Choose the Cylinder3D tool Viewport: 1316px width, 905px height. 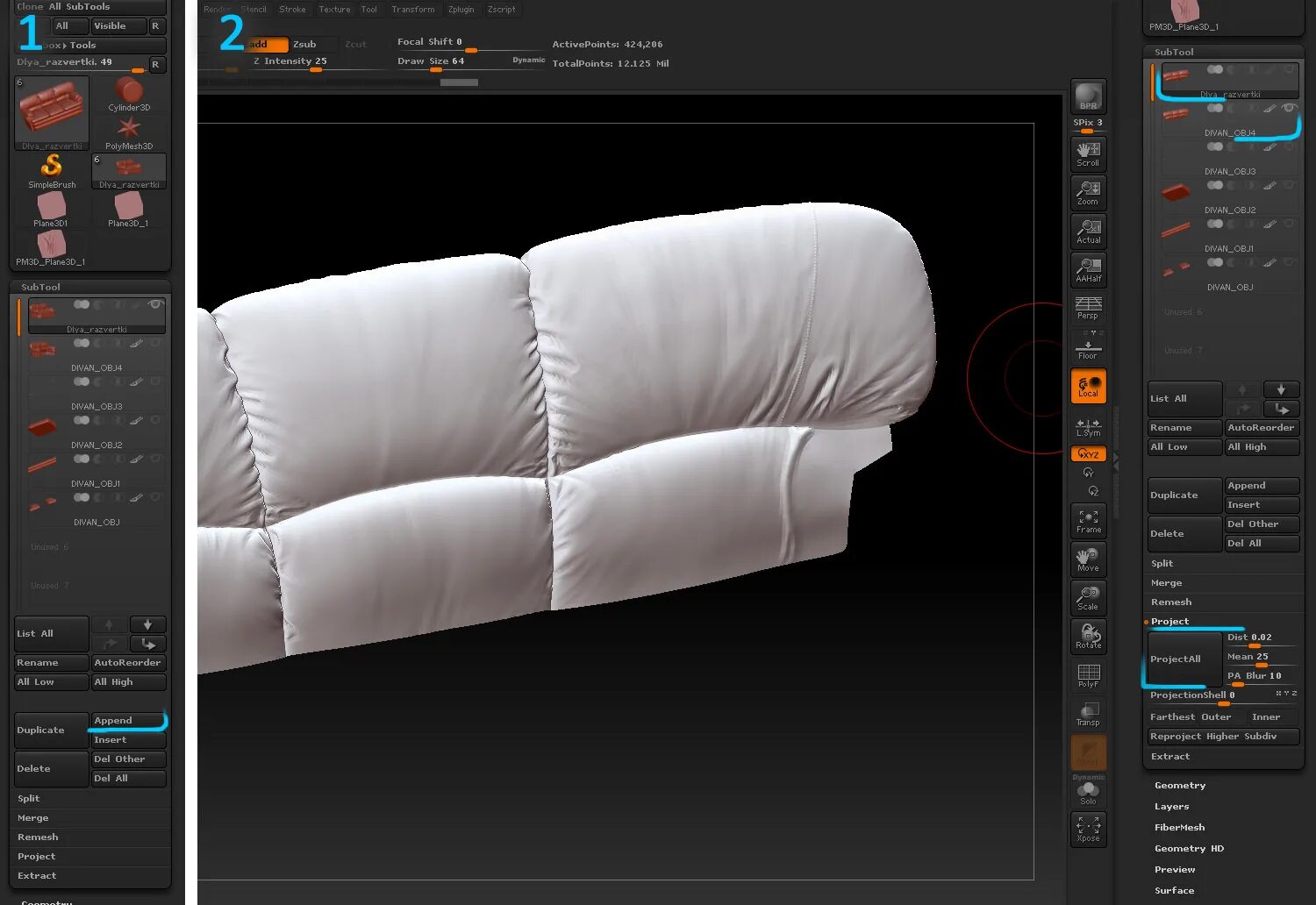pos(129,95)
